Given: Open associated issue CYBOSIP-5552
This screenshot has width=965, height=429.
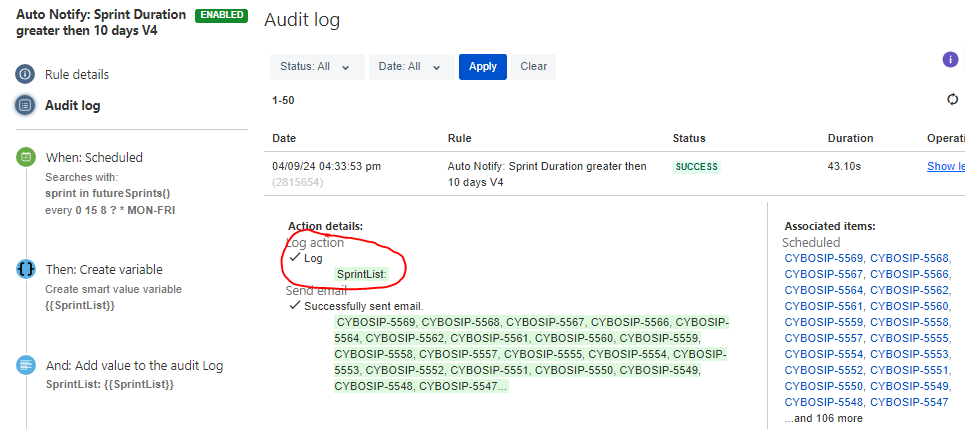Looking at the screenshot, I should click(x=824, y=370).
